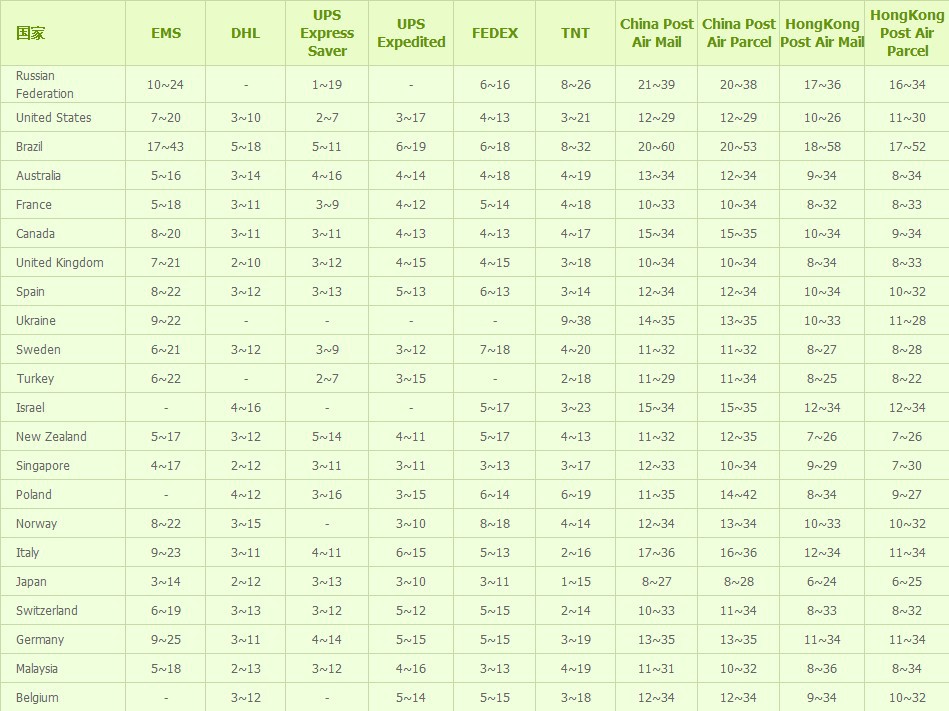Screen dimensions: 949x711
Task: Select Singapore HongKong Post Air Parcel 7~30
Action: click(907, 466)
